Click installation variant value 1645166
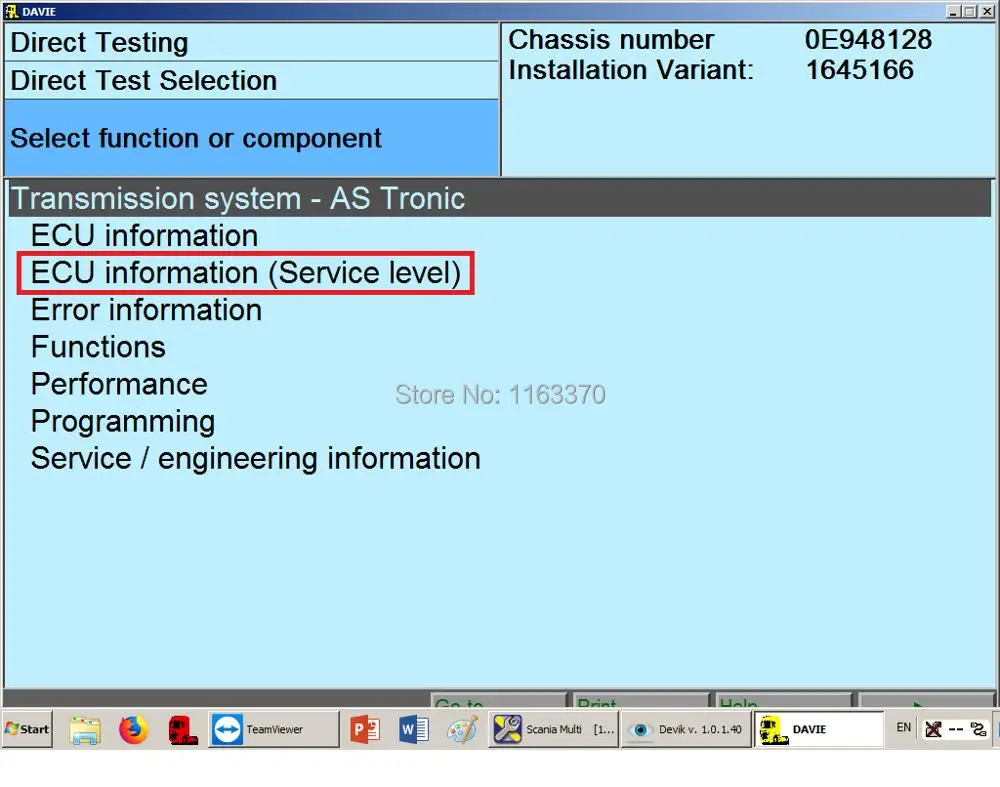The height and width of the screenshot is (787, 1000). [860, 70]
